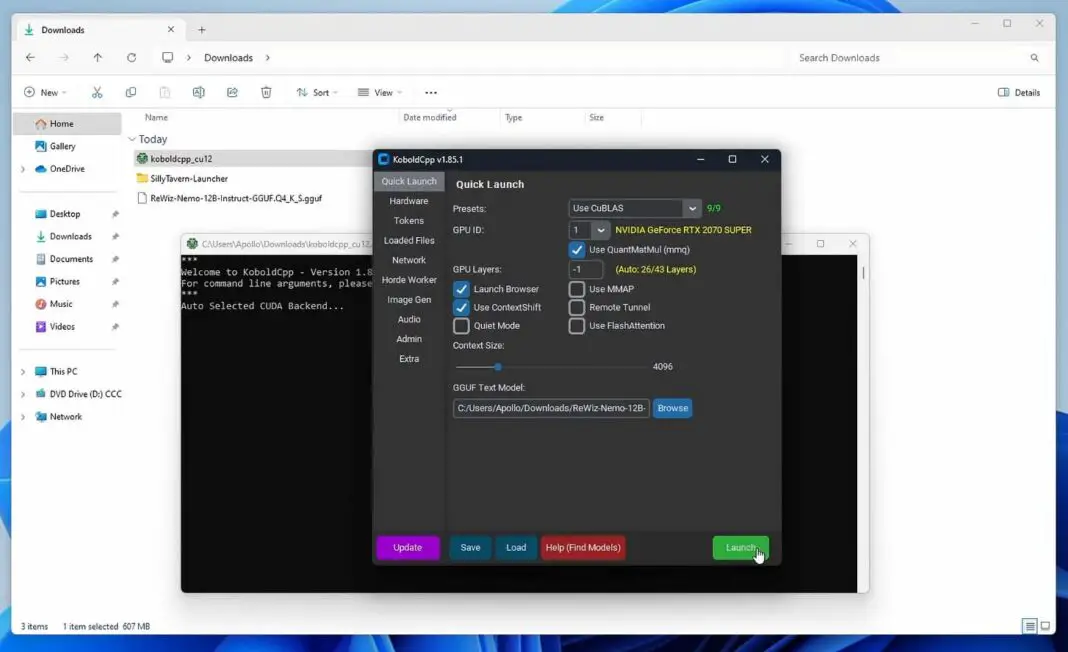Screen dimensions: 1068x652
Task: Click the Cut icon in Explorer toolbar
Action: click(97, 92)
